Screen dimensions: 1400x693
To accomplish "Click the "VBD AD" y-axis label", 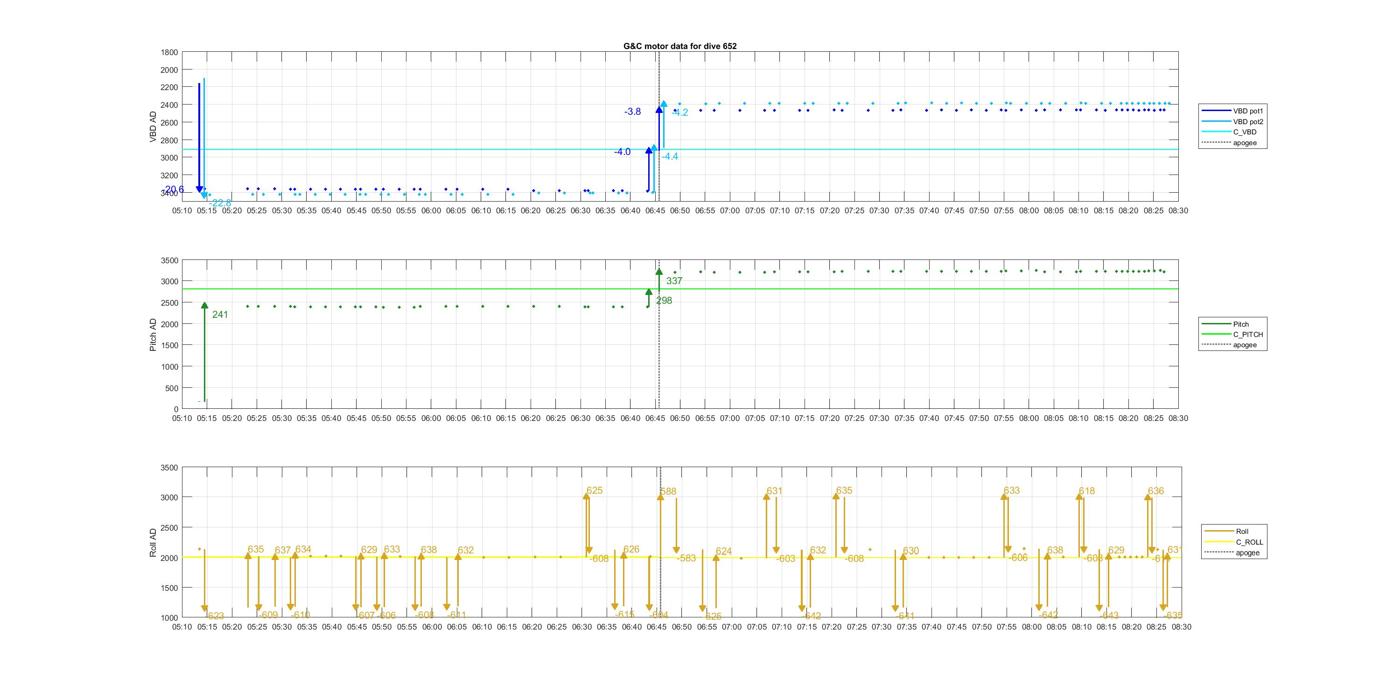I will pos(153,126).
